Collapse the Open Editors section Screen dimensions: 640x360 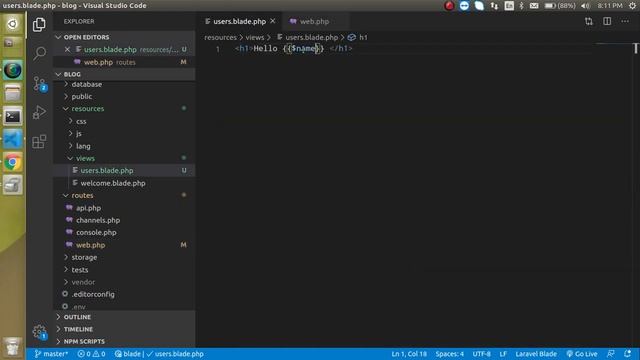(x=124, y=37)
